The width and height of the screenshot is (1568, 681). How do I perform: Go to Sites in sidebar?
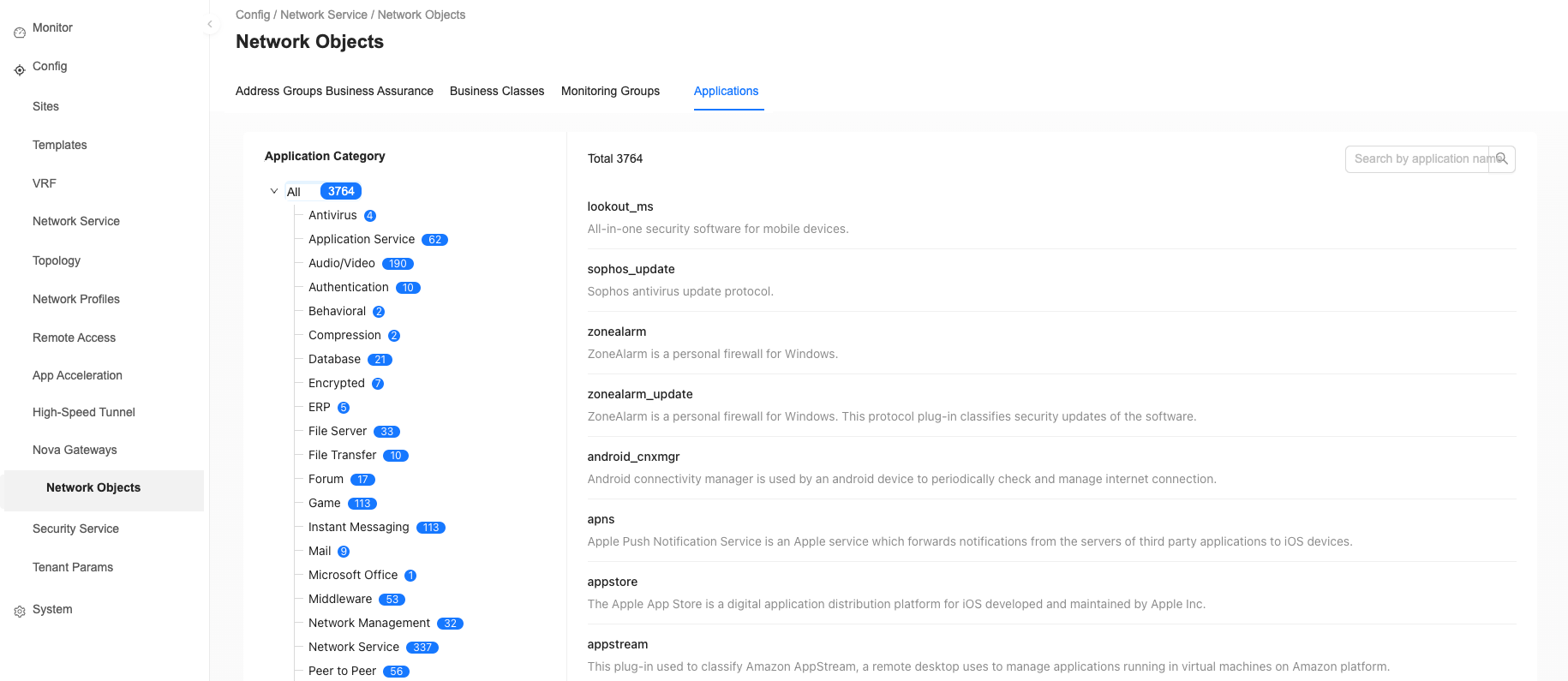pos(45,106)
